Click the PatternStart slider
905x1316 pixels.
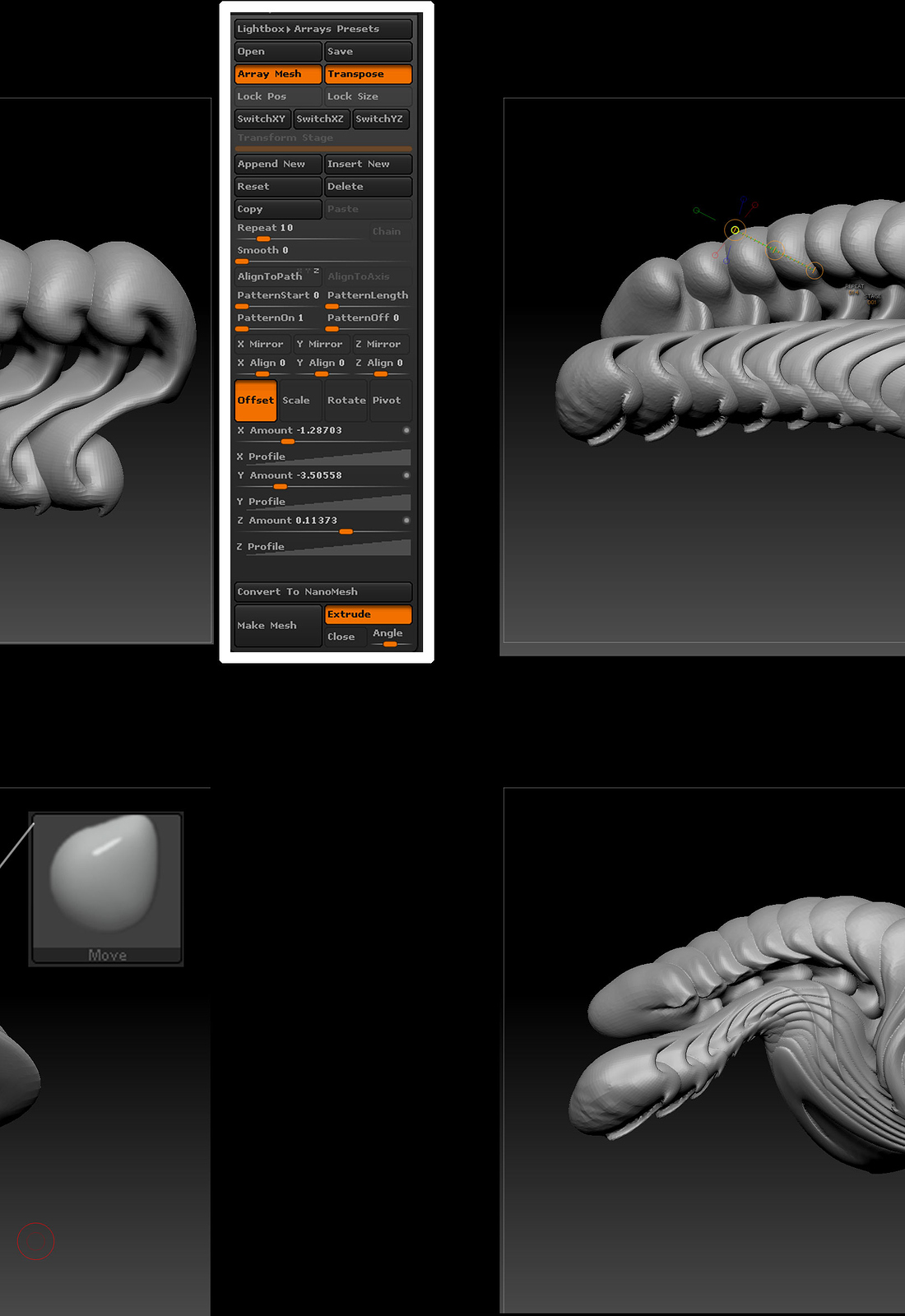(x=278, y=299)
